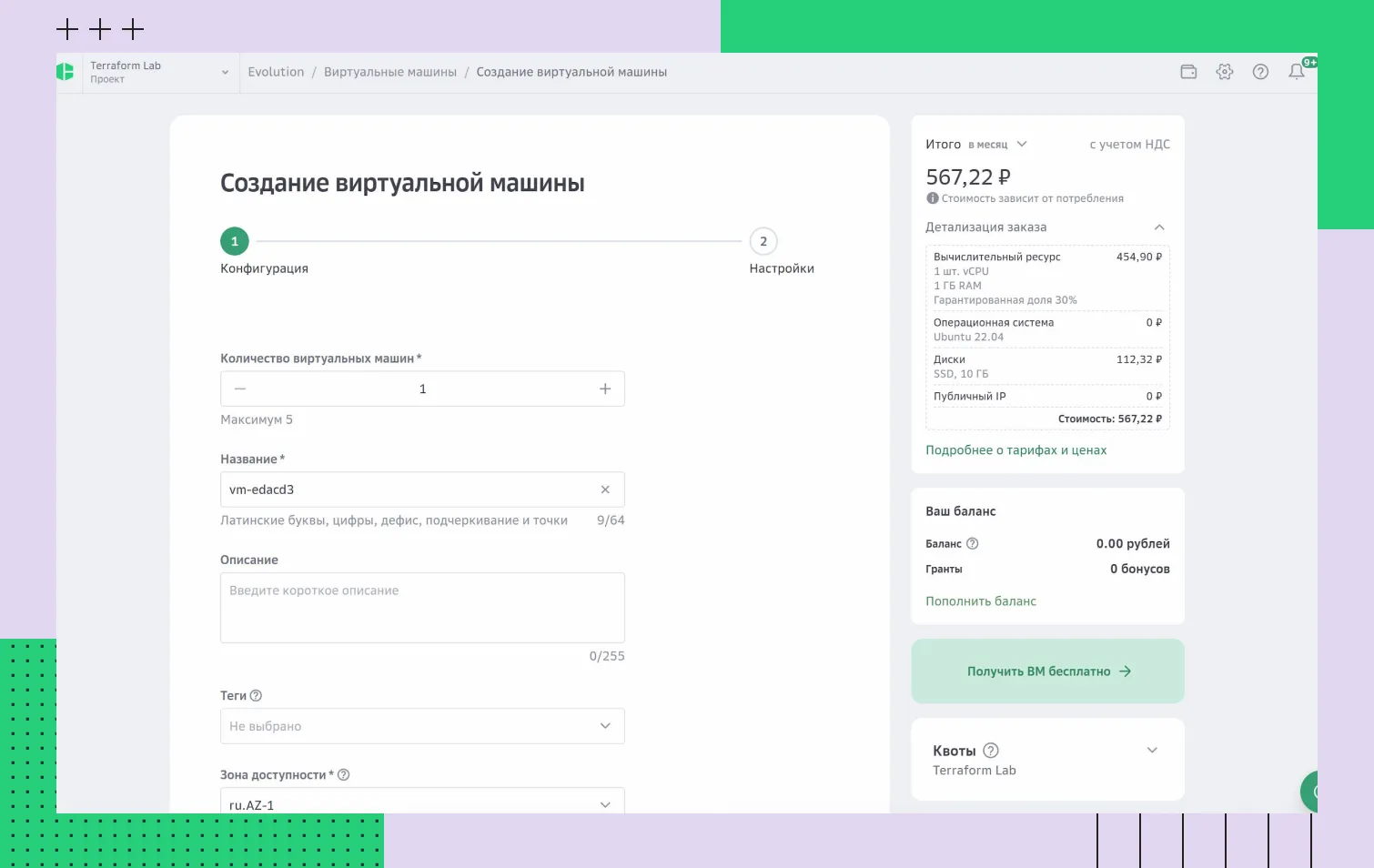Click the info icon next to Баланс
This screenshot has width=1374, height=868.
[x=972, y=543]
